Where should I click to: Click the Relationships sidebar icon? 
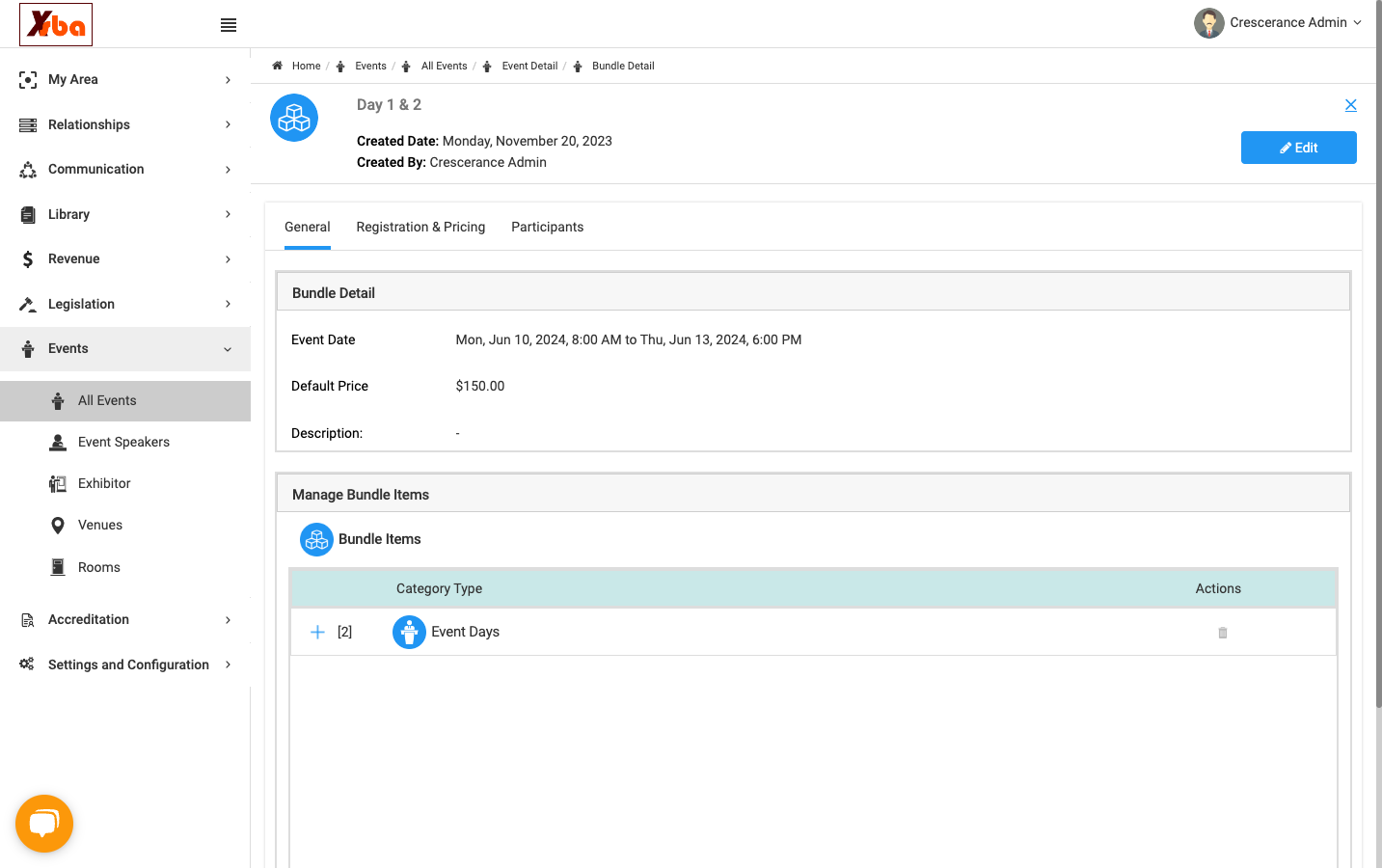point(28,125)
